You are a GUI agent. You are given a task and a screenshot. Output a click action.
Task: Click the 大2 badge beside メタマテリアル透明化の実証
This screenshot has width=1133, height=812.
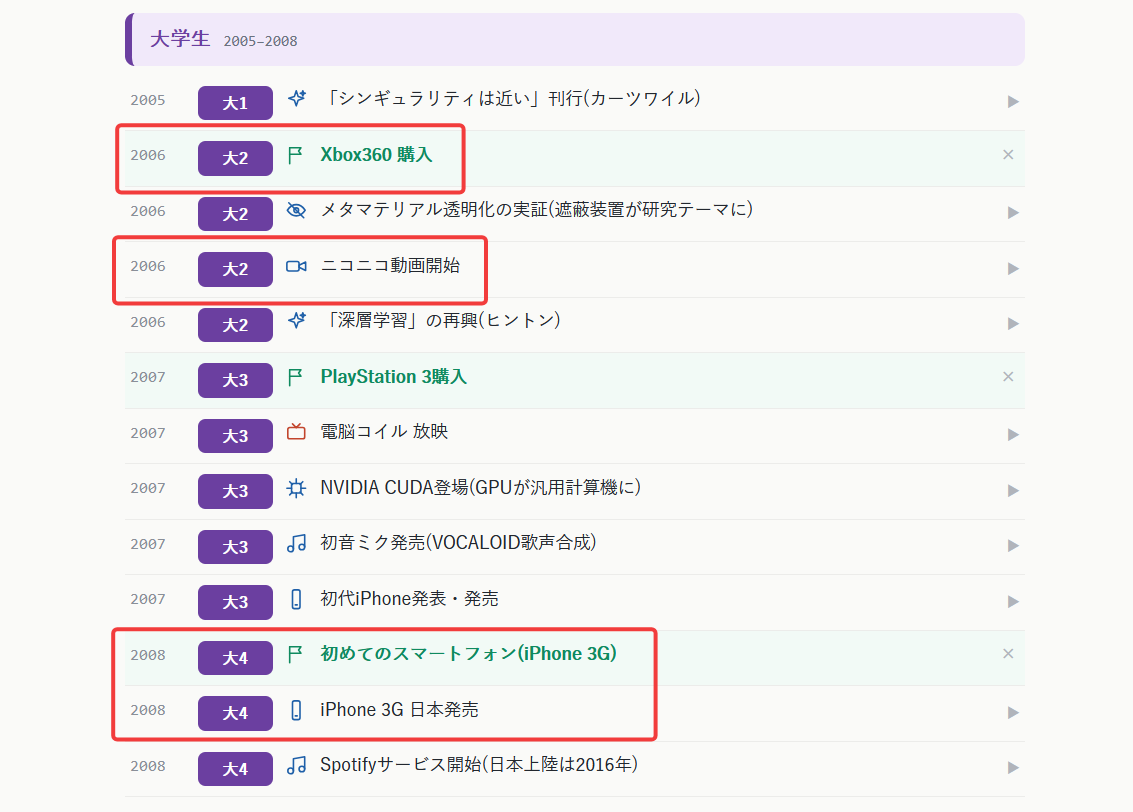236,214
